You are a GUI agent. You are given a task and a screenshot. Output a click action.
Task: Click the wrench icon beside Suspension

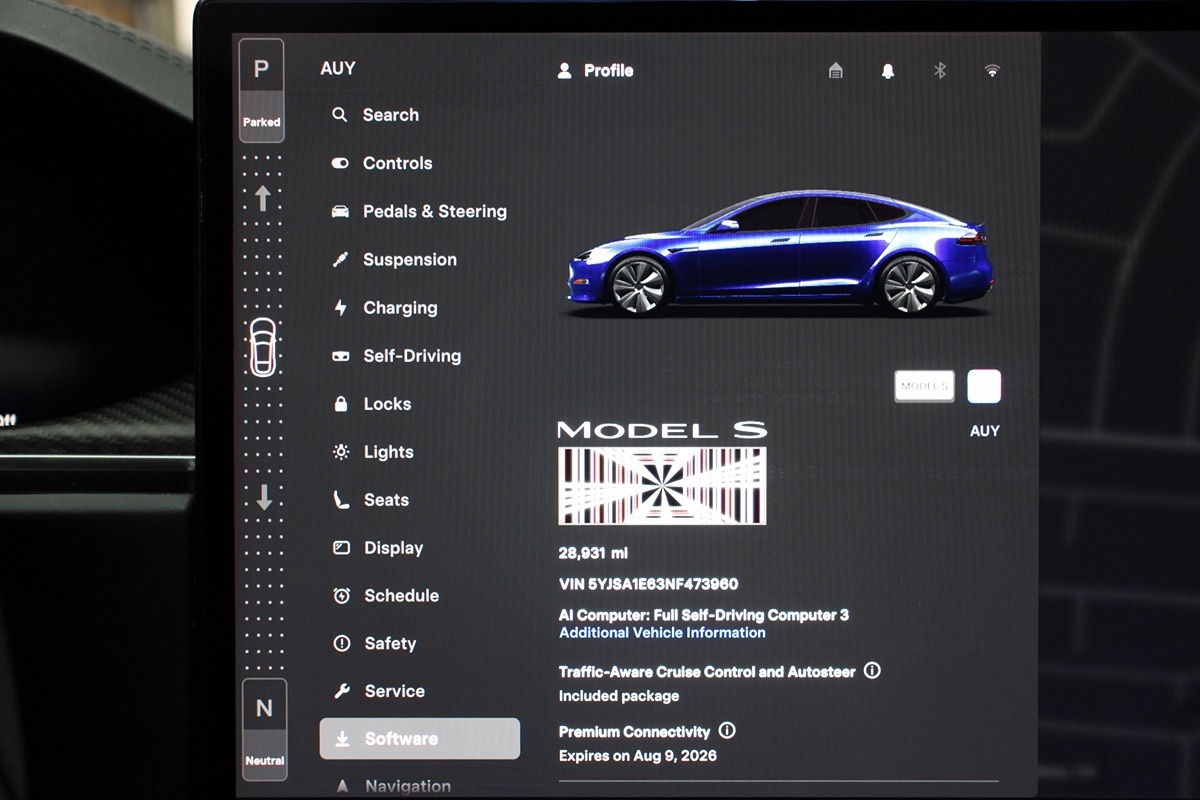point(340,259)
